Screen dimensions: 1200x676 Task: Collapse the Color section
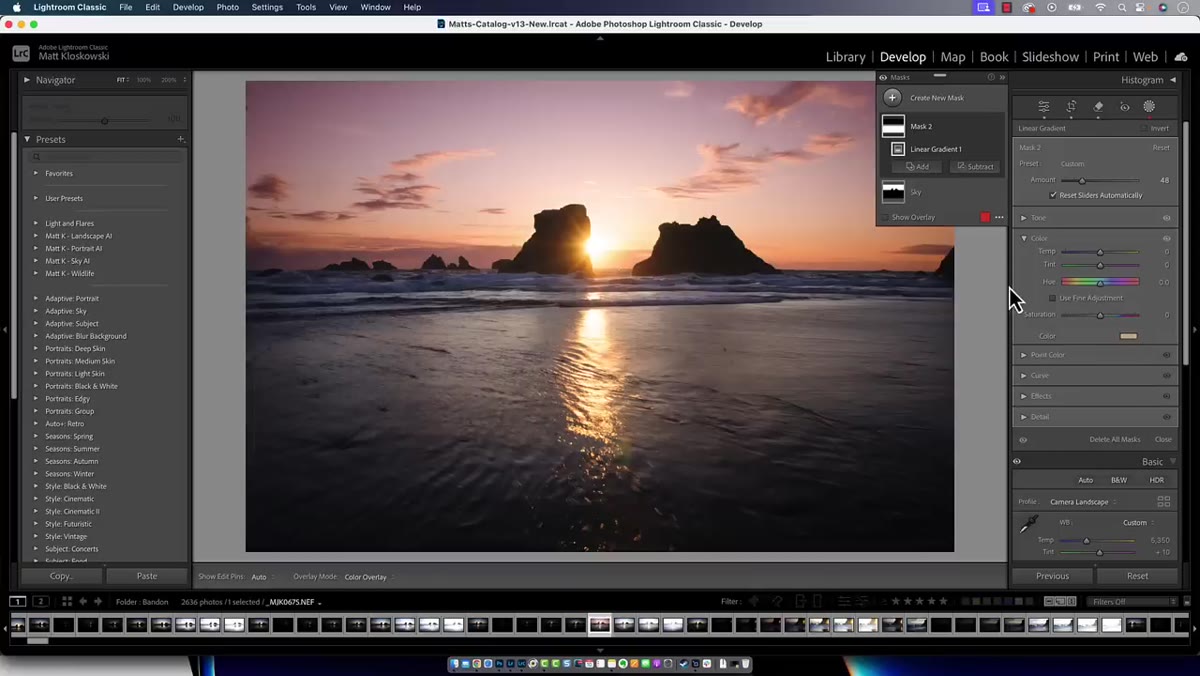[x=1023, y=239]
